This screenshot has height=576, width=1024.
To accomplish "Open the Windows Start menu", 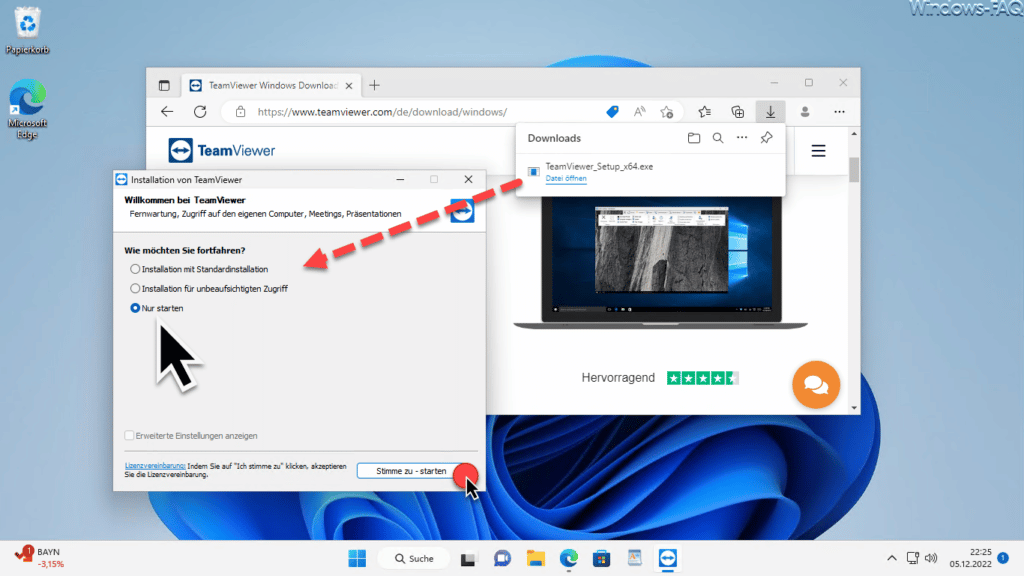I will click(x=357, y=558).
